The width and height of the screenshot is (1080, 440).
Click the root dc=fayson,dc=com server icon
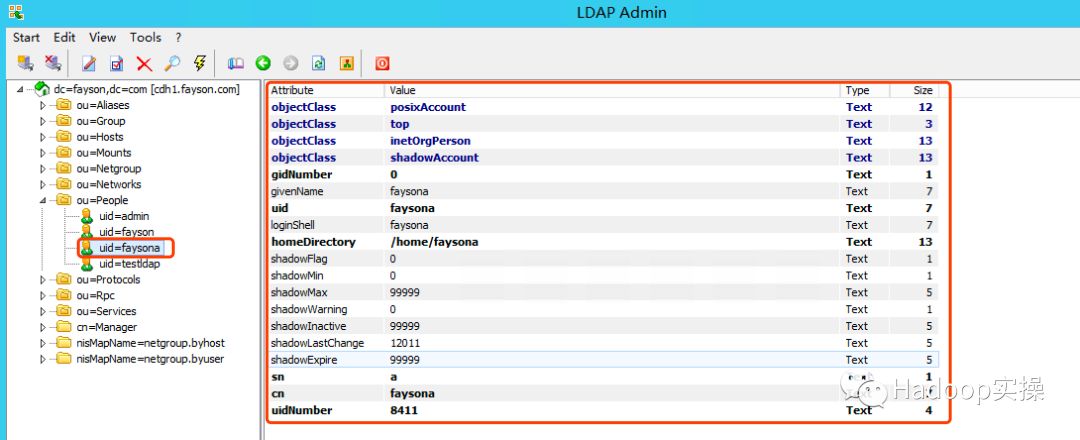tap(42, 89)
